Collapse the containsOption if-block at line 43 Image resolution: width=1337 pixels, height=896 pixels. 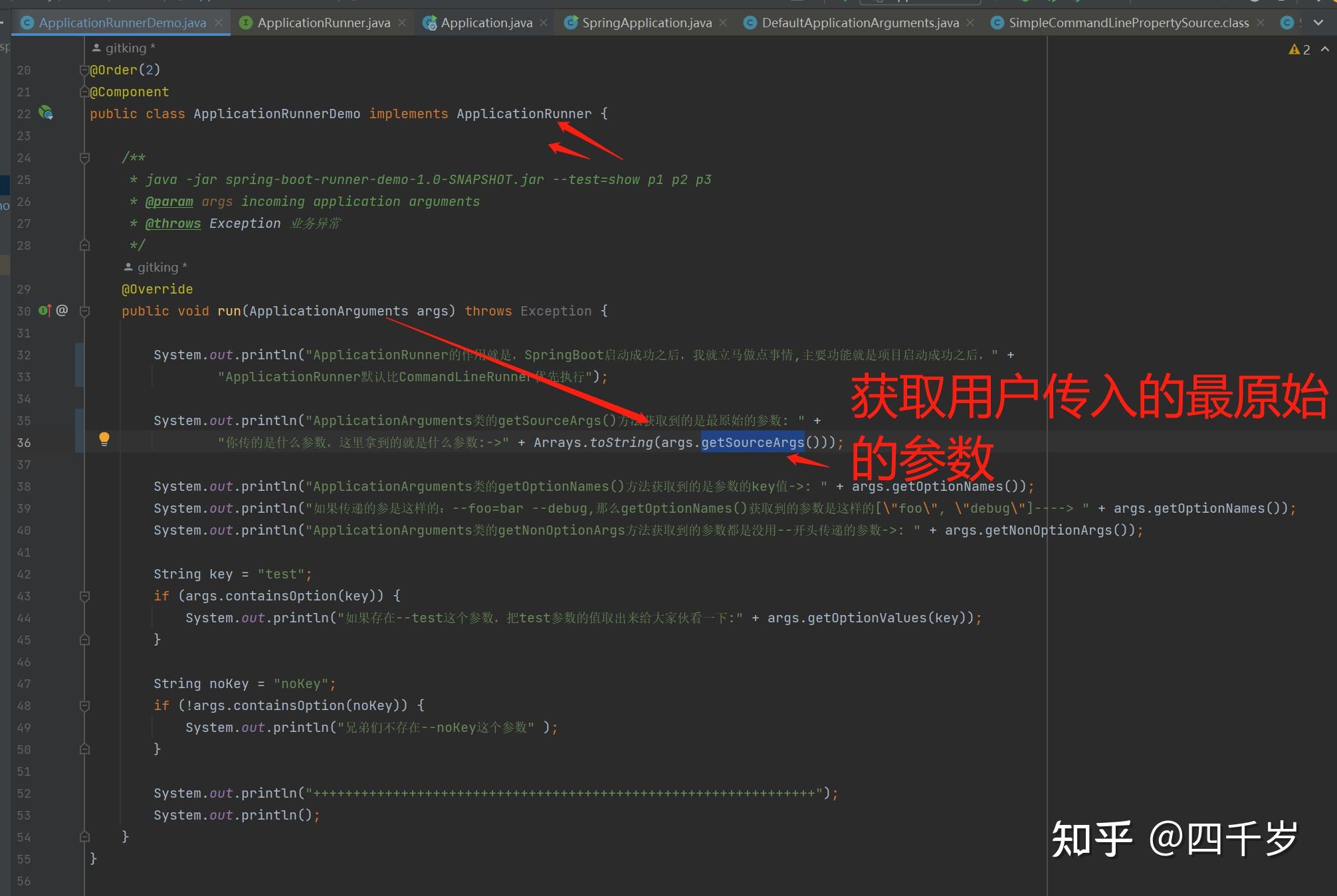click(84, 596)
